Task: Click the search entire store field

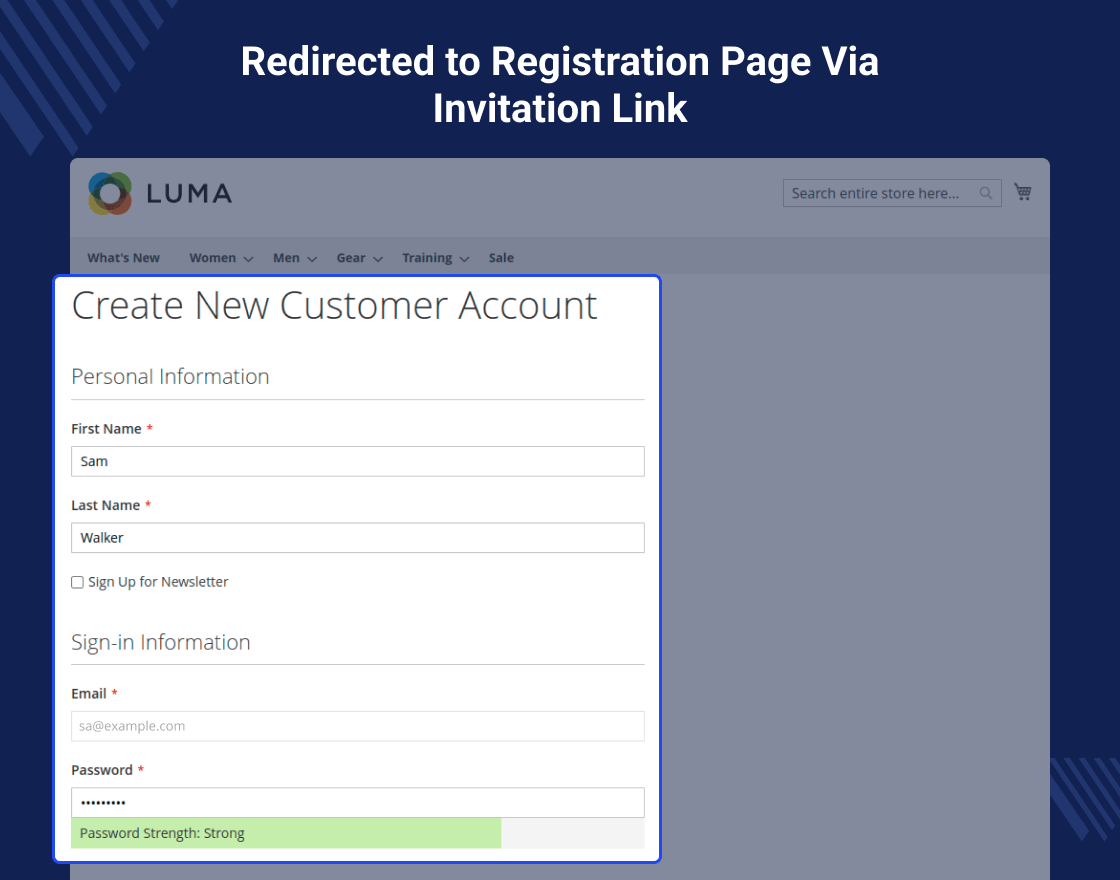Action: pyautogui.click(x=880, y=192)
